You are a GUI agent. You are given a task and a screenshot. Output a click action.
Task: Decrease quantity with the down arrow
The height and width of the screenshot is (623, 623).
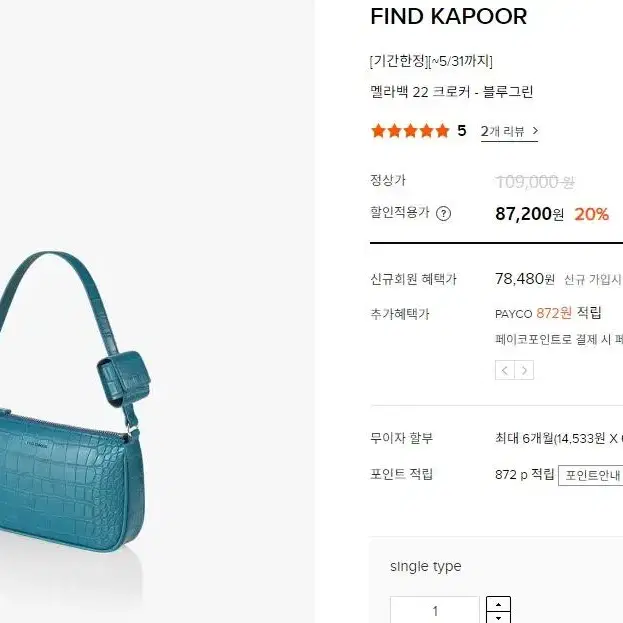click(498, 617)
